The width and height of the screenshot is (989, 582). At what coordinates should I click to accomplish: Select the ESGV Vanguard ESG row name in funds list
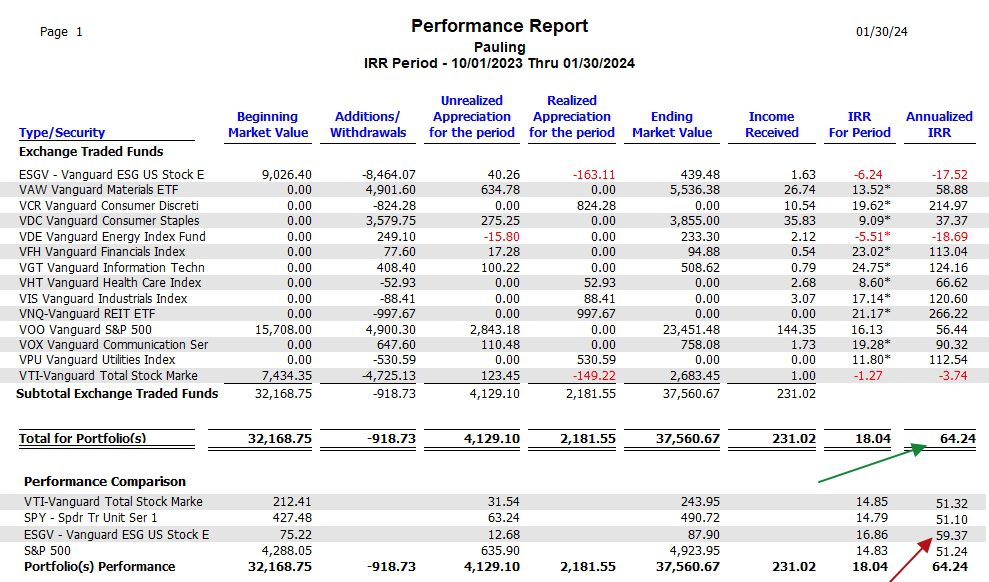111,175
